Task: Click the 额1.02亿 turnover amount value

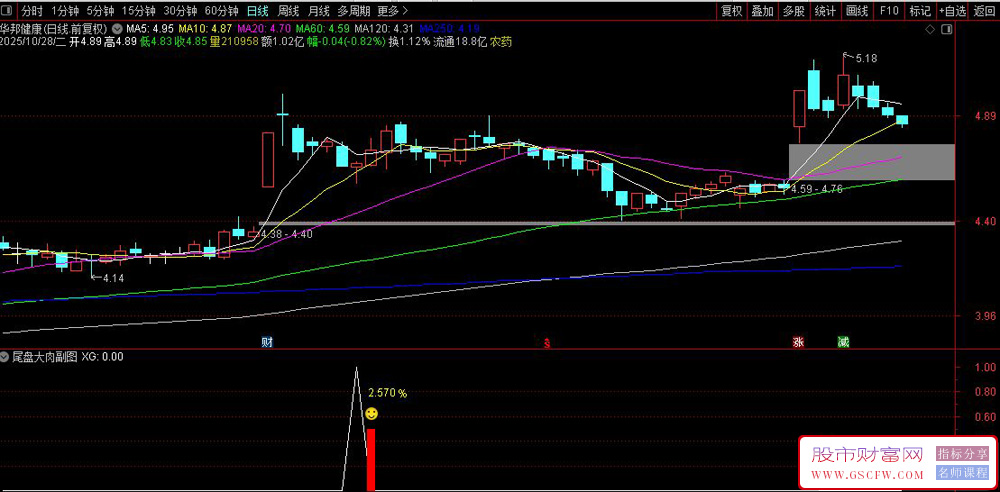Action: pyautogui.click(x=281, y=41)
